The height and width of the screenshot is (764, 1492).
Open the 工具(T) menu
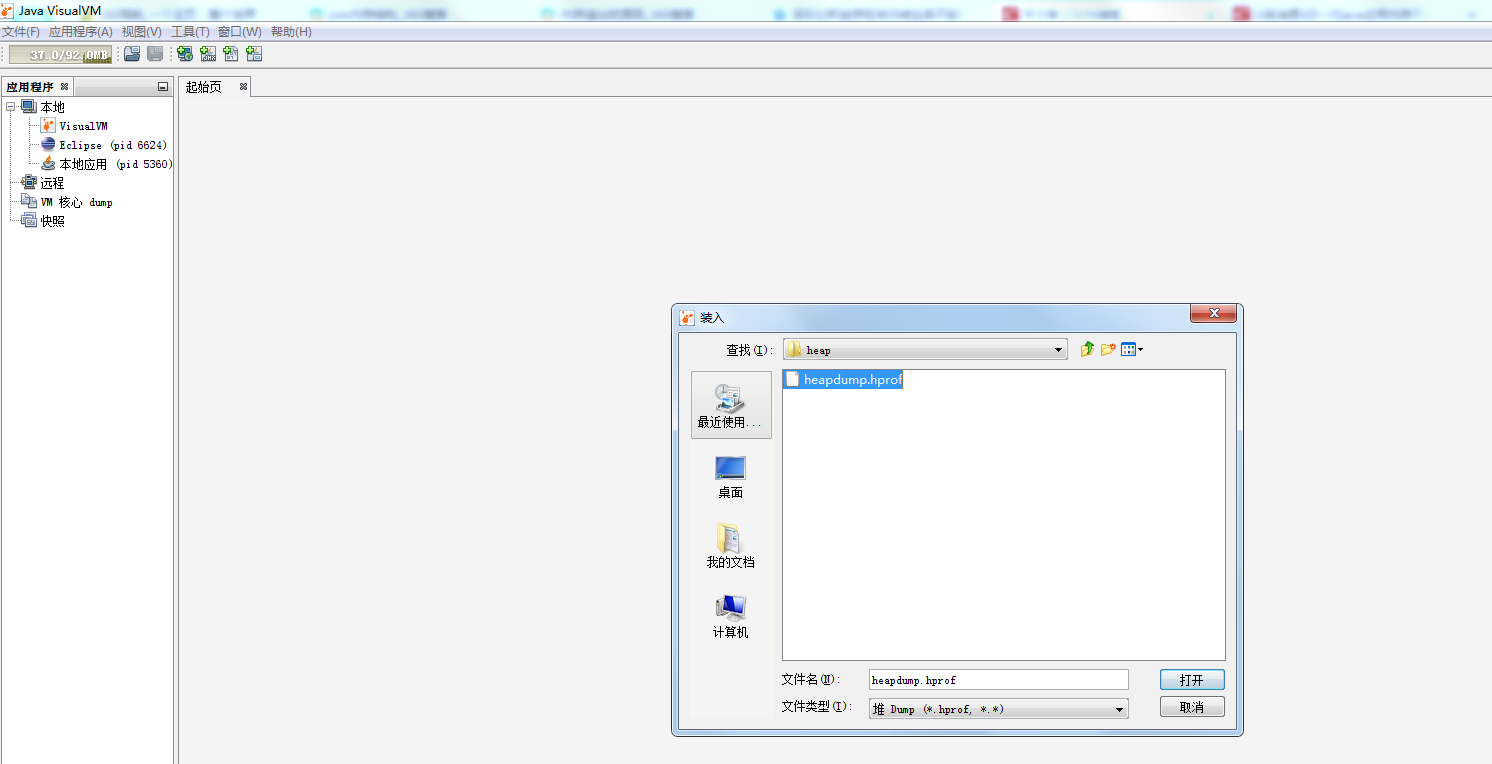tap(190, 32)
